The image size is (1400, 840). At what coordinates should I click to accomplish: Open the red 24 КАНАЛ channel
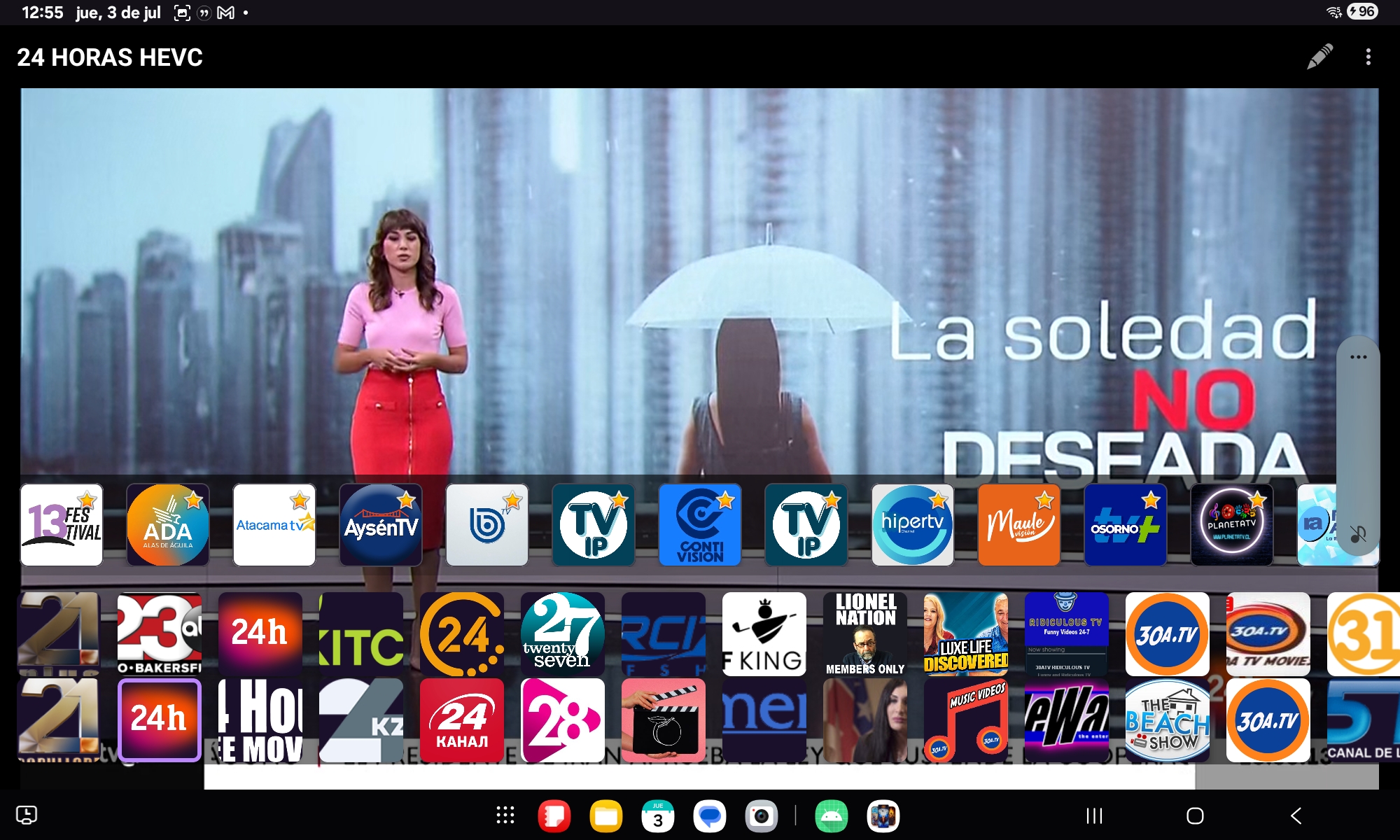tap(462, 720)
